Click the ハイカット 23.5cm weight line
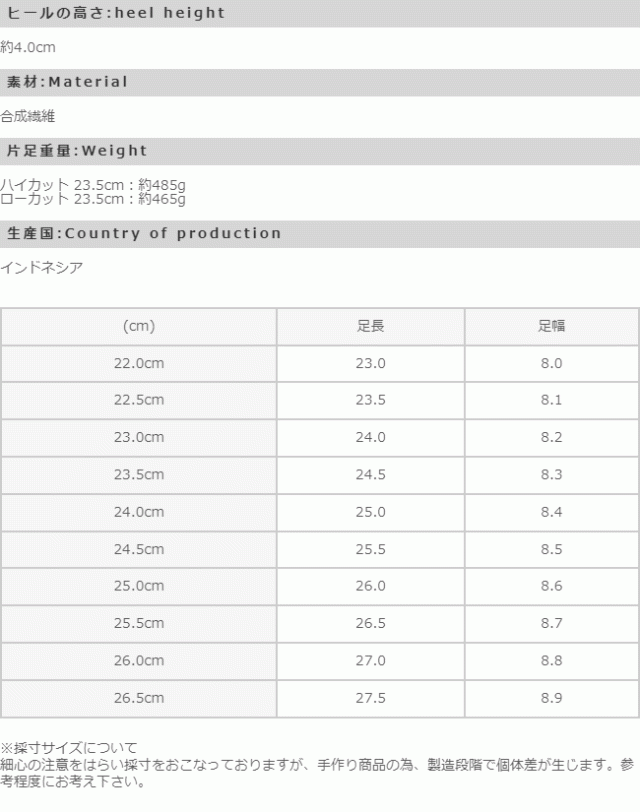Image resolution: width=640 pixels, height=812 pixels. (x=94, y=184)
